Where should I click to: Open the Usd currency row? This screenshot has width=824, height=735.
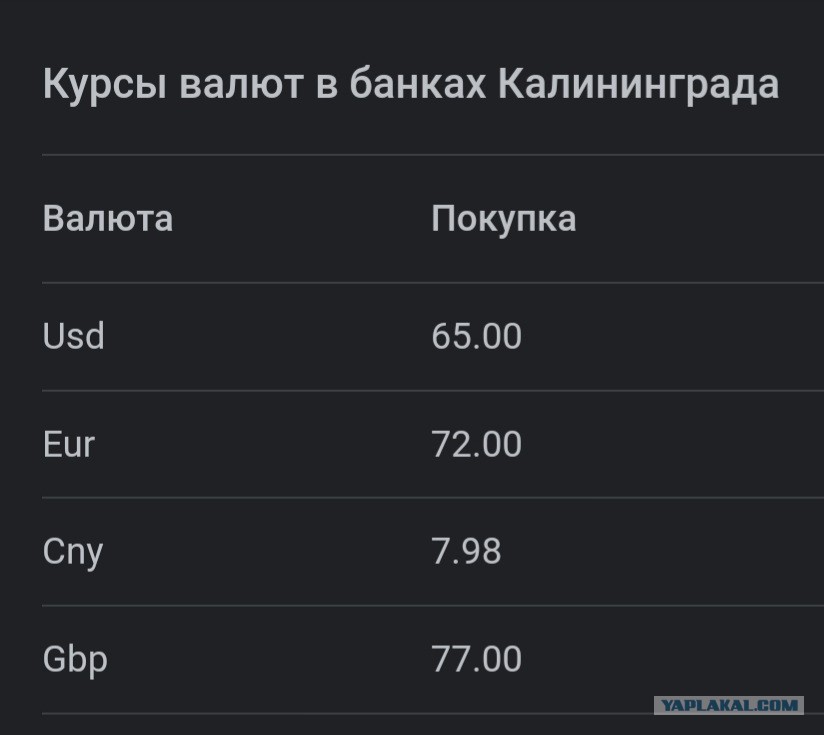click(433, 337)
